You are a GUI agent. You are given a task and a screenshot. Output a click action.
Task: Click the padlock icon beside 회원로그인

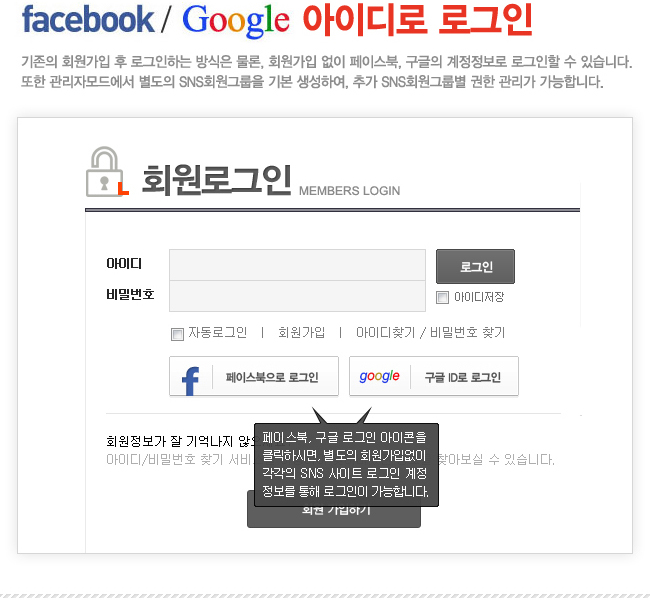click(x=107, y=172)
